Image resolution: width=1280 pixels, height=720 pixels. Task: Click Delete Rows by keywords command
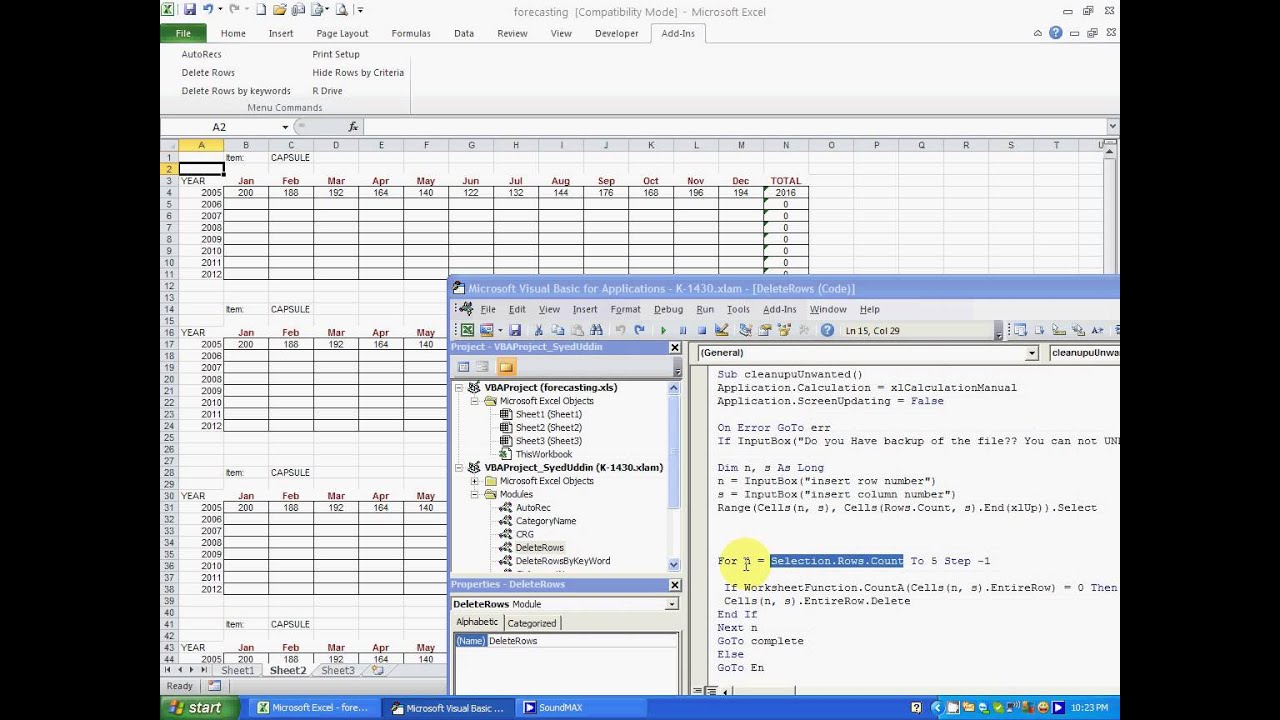click(236, 91)
